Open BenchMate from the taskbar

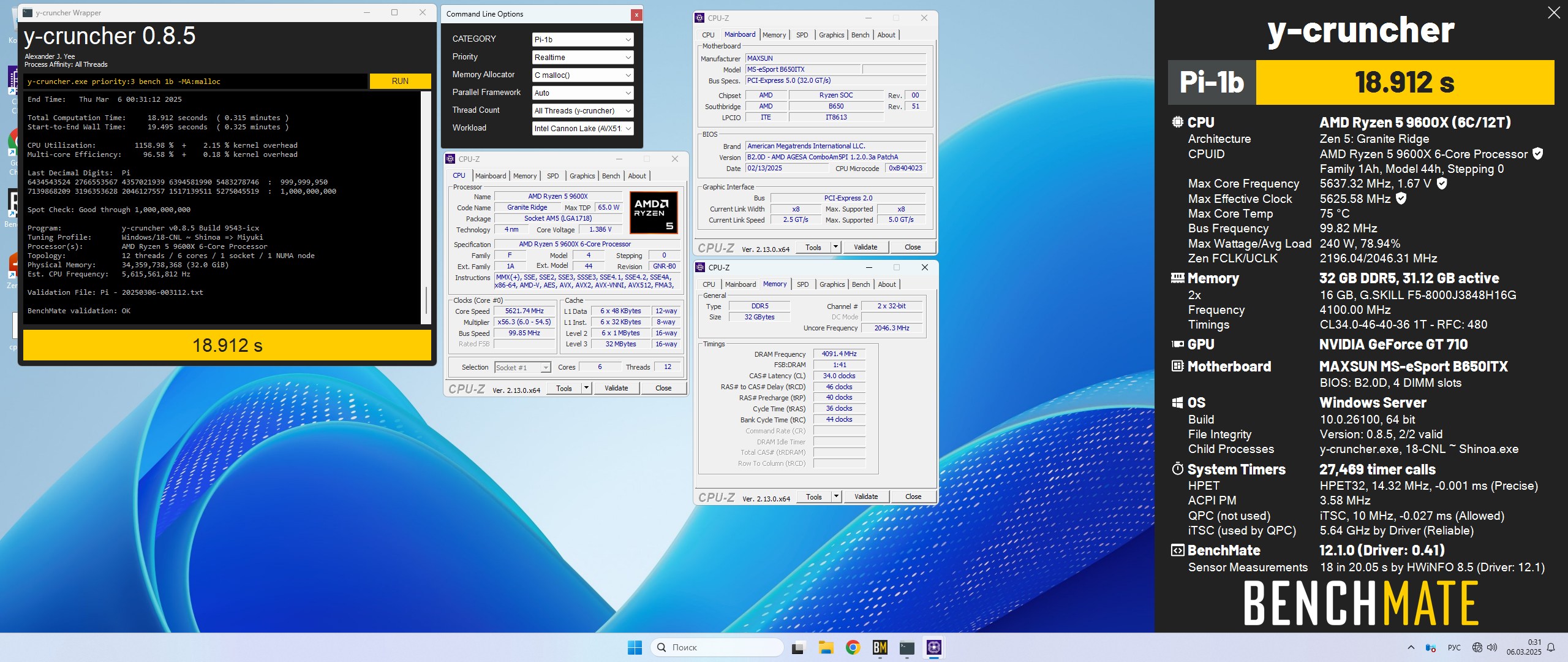(880, 647)
